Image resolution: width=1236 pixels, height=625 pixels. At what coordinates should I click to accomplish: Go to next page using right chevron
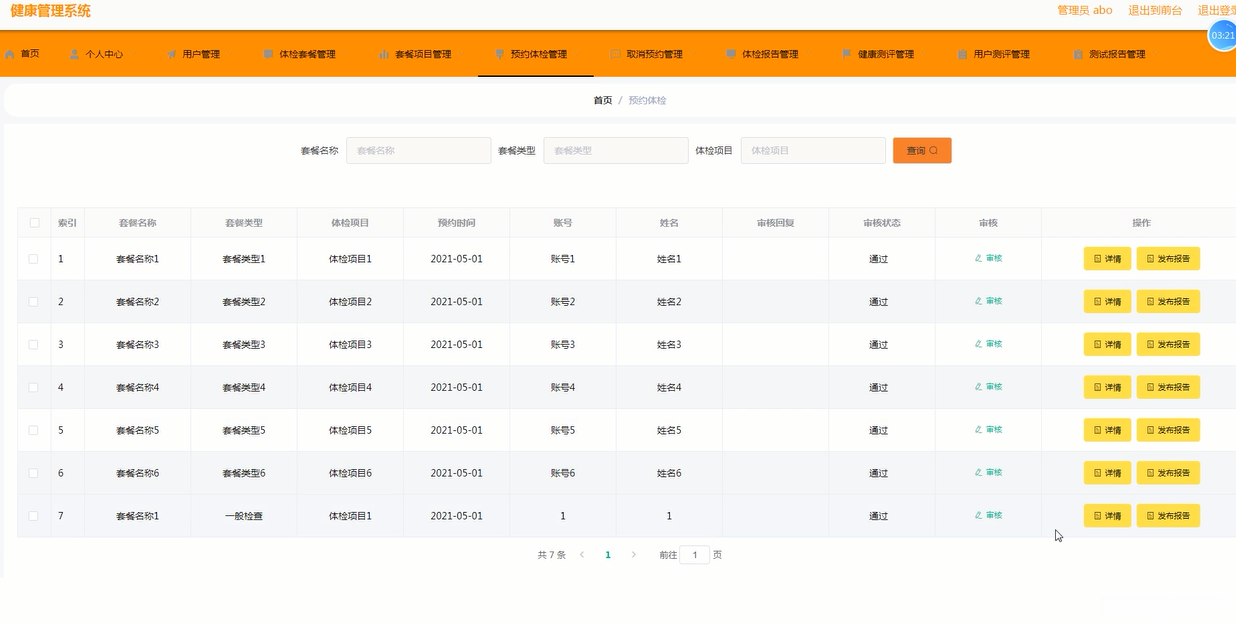[x=633, y=555]
